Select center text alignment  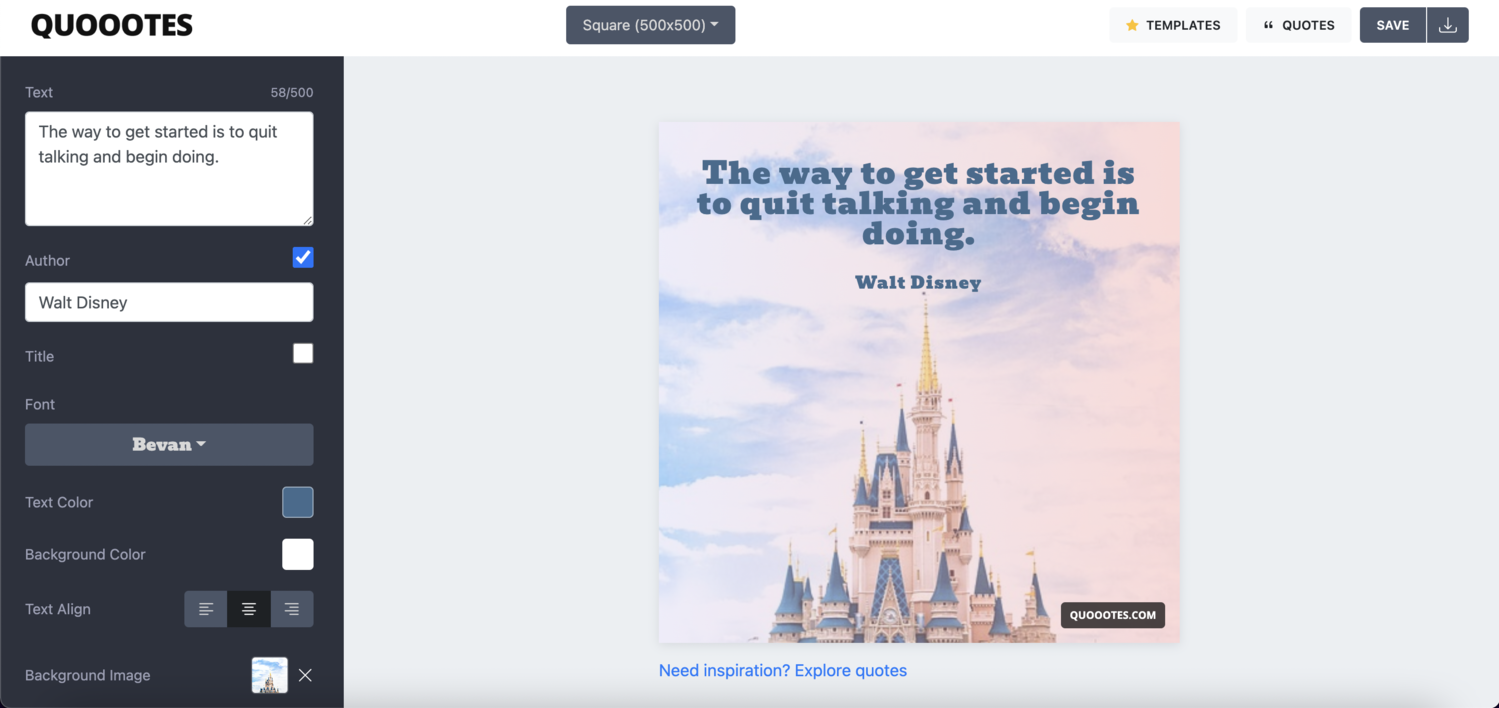point(248,608)
